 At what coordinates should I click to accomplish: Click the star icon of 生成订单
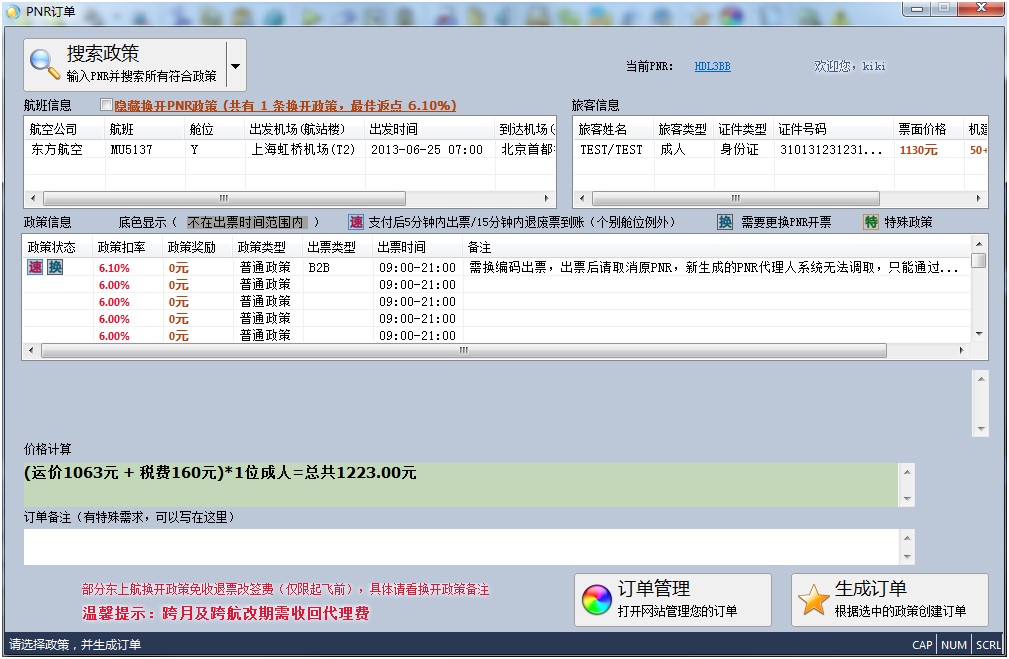point(813,600)
